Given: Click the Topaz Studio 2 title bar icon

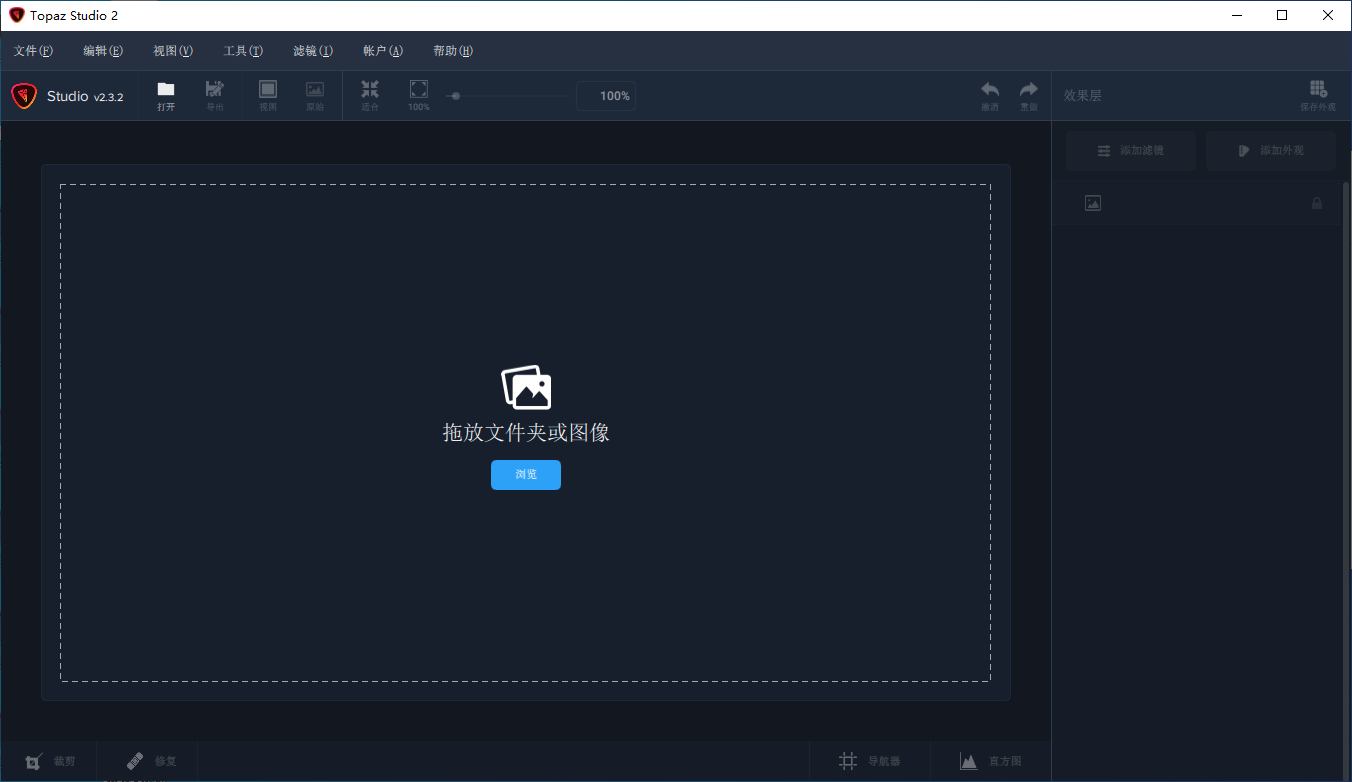Looking at the screenshot, I should point(17,15).
